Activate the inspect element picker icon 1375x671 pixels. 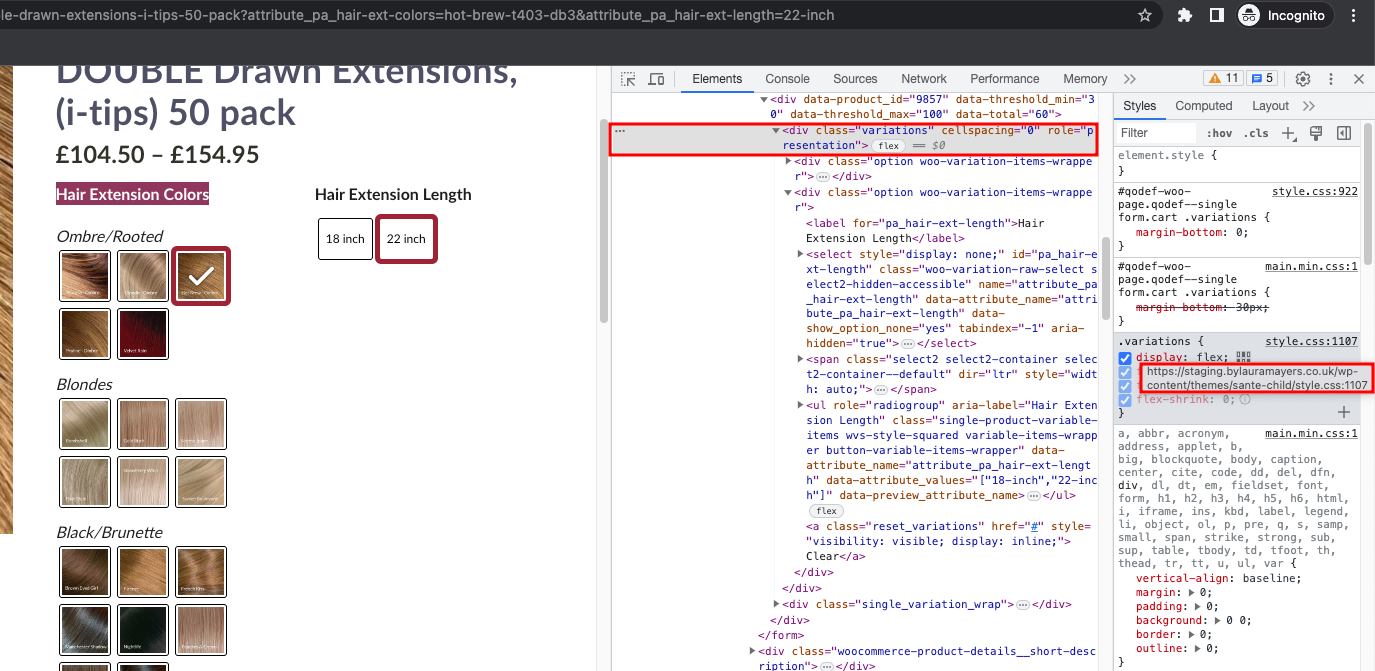point(628,79)
